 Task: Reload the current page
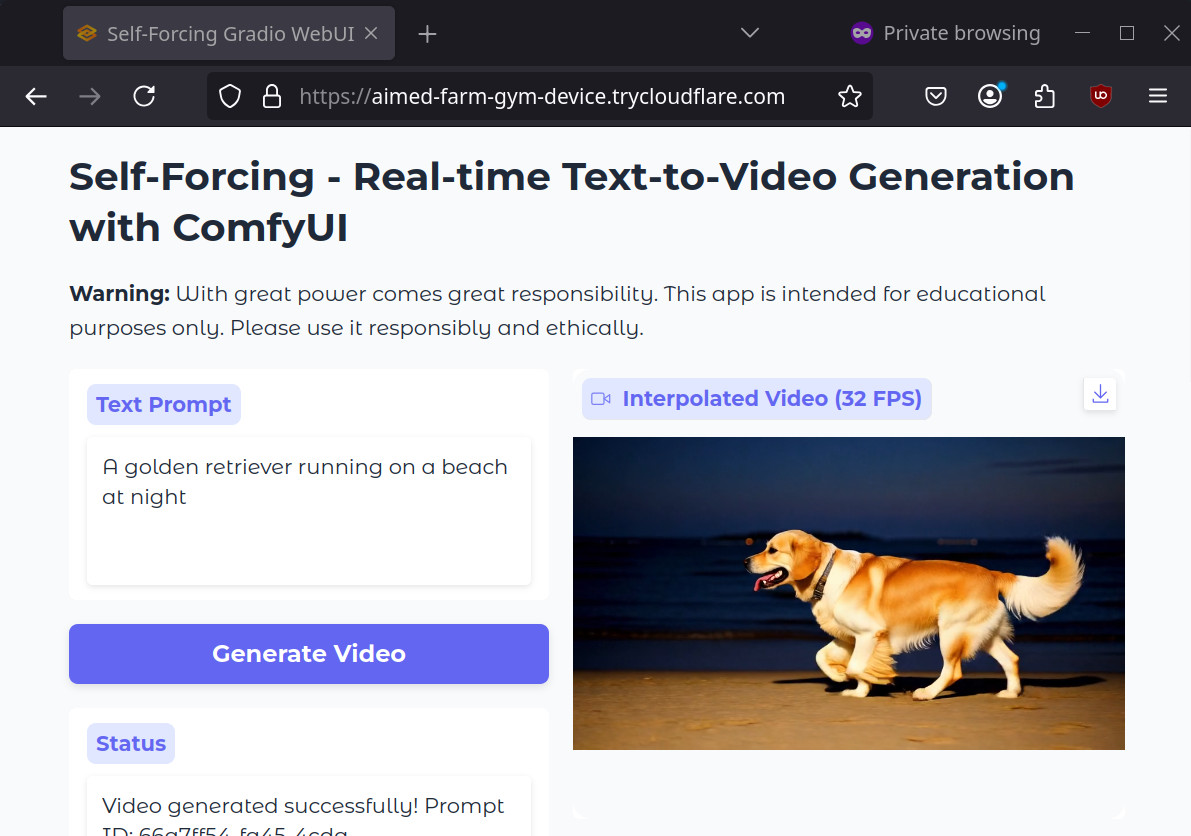coord(144,96)
